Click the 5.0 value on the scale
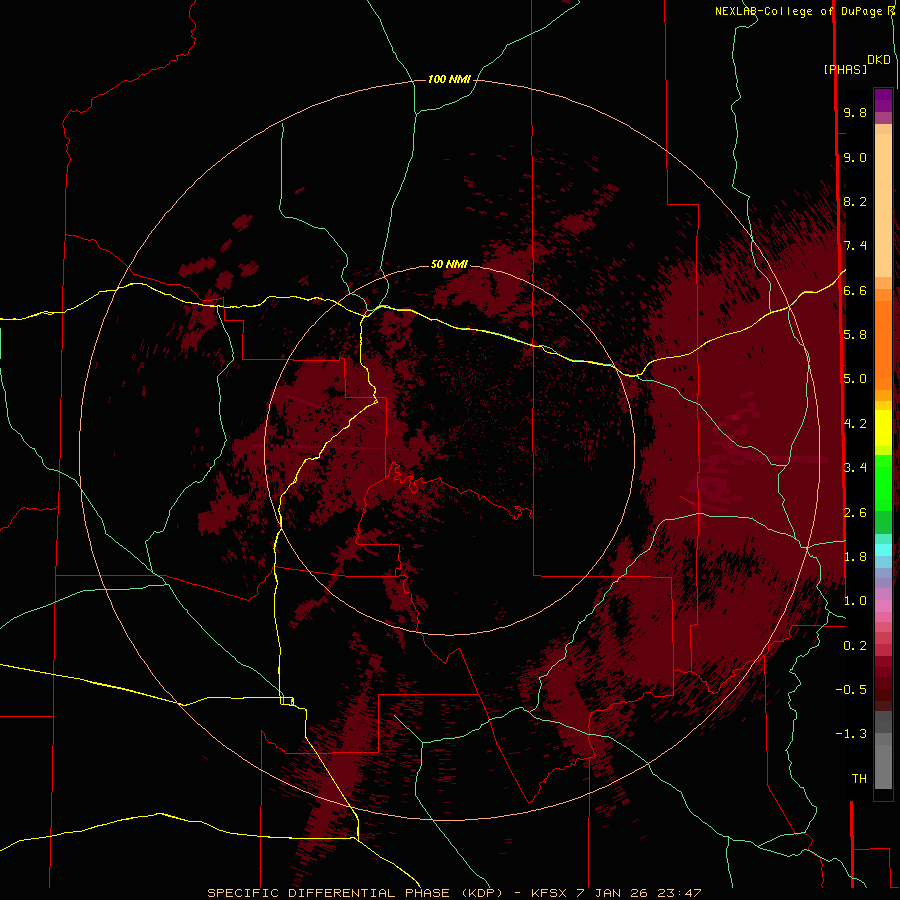The image size is (900, 900). point(855,379)
